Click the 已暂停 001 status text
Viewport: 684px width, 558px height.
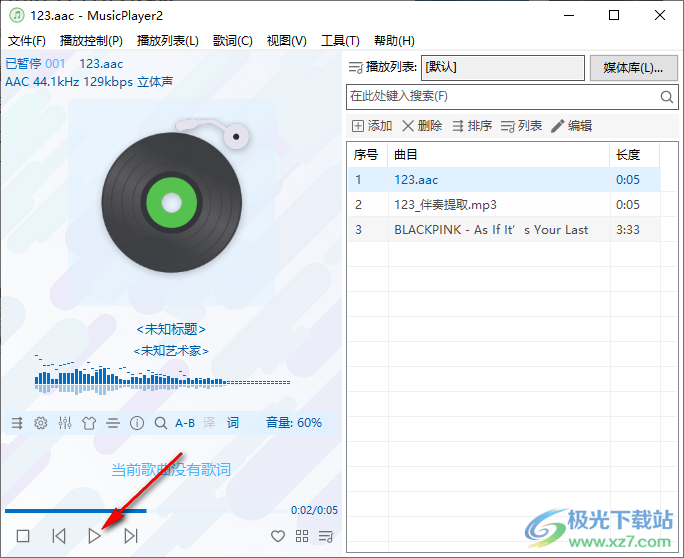[x=35, y=64]
